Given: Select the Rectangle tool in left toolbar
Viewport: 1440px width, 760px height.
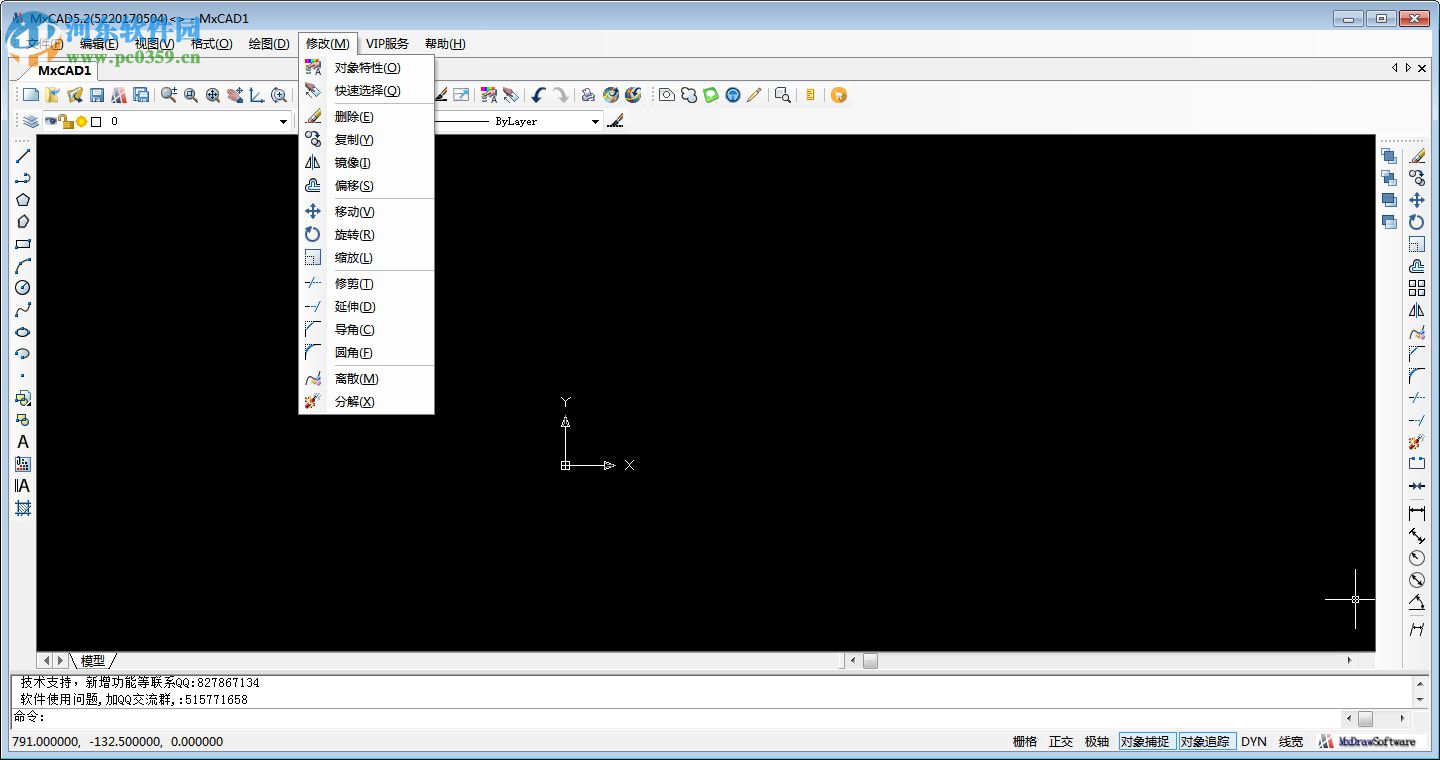Looking at the screenshot, I should click(x=22, y=244).
